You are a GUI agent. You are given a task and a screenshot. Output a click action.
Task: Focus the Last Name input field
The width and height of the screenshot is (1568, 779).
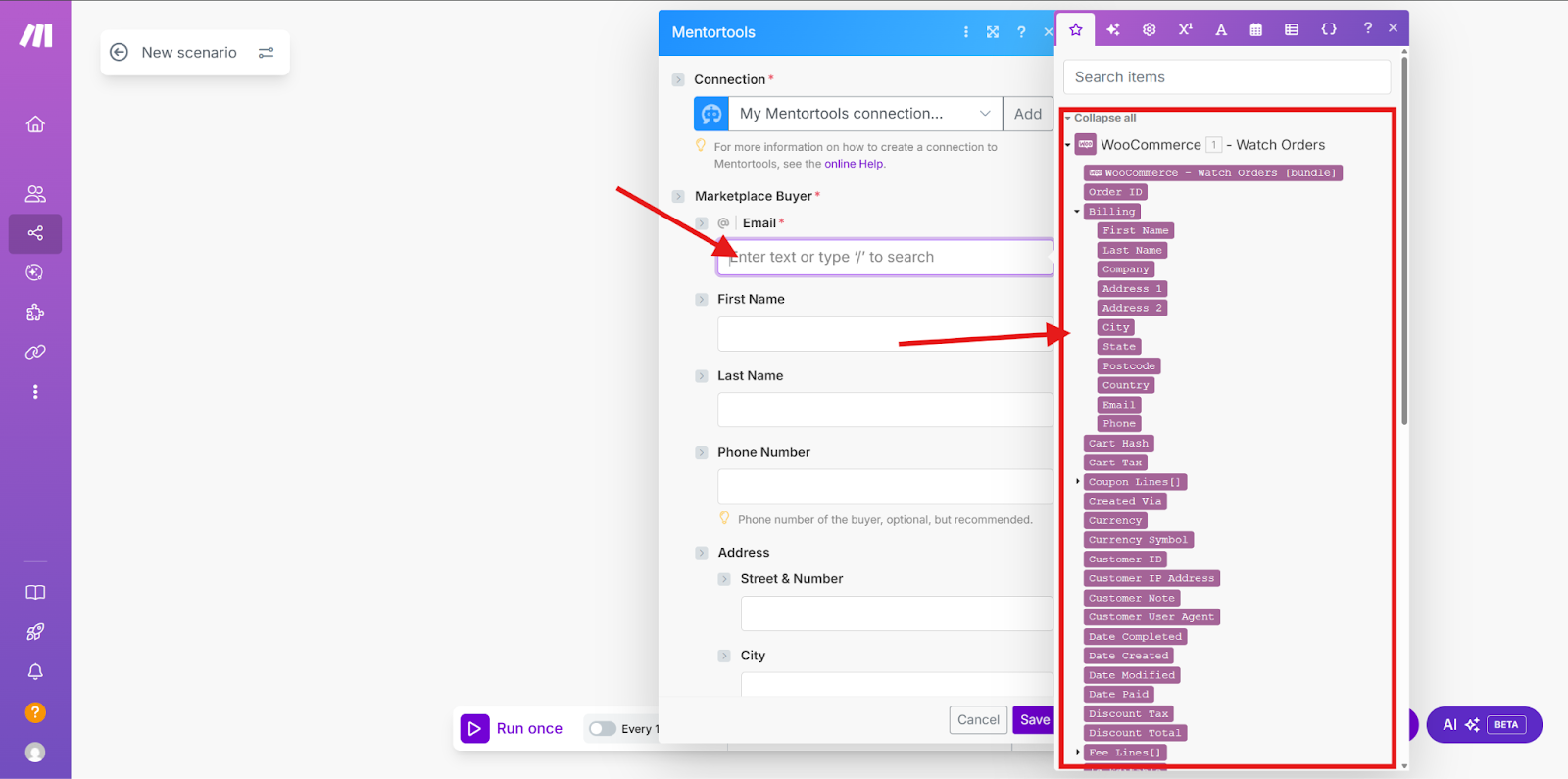pos(886,410)
